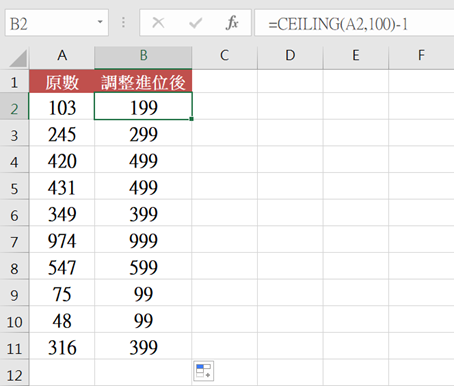
Task: Click cell B5 next to 431
Action: 143,187
